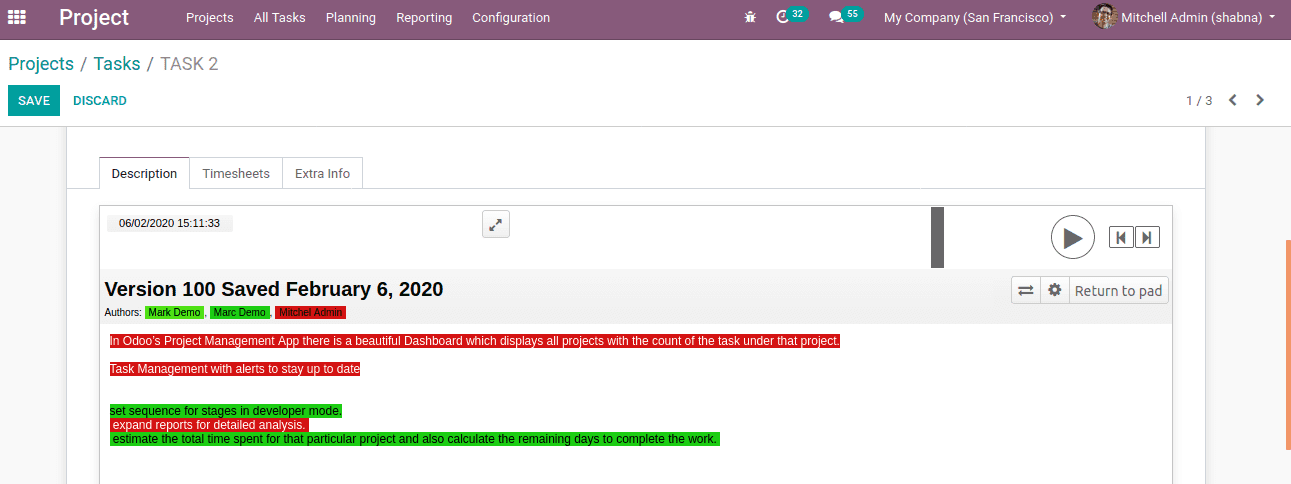Switch to the Extra Info tab
1291x484 pixels.
point(322,173)
